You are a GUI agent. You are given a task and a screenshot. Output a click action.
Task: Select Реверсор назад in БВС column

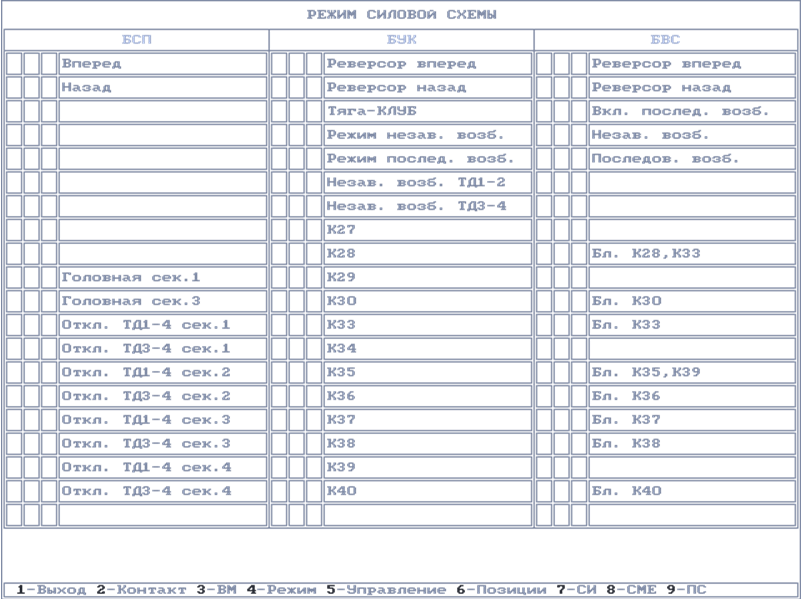pyautogui.click(x=692, y=87)
